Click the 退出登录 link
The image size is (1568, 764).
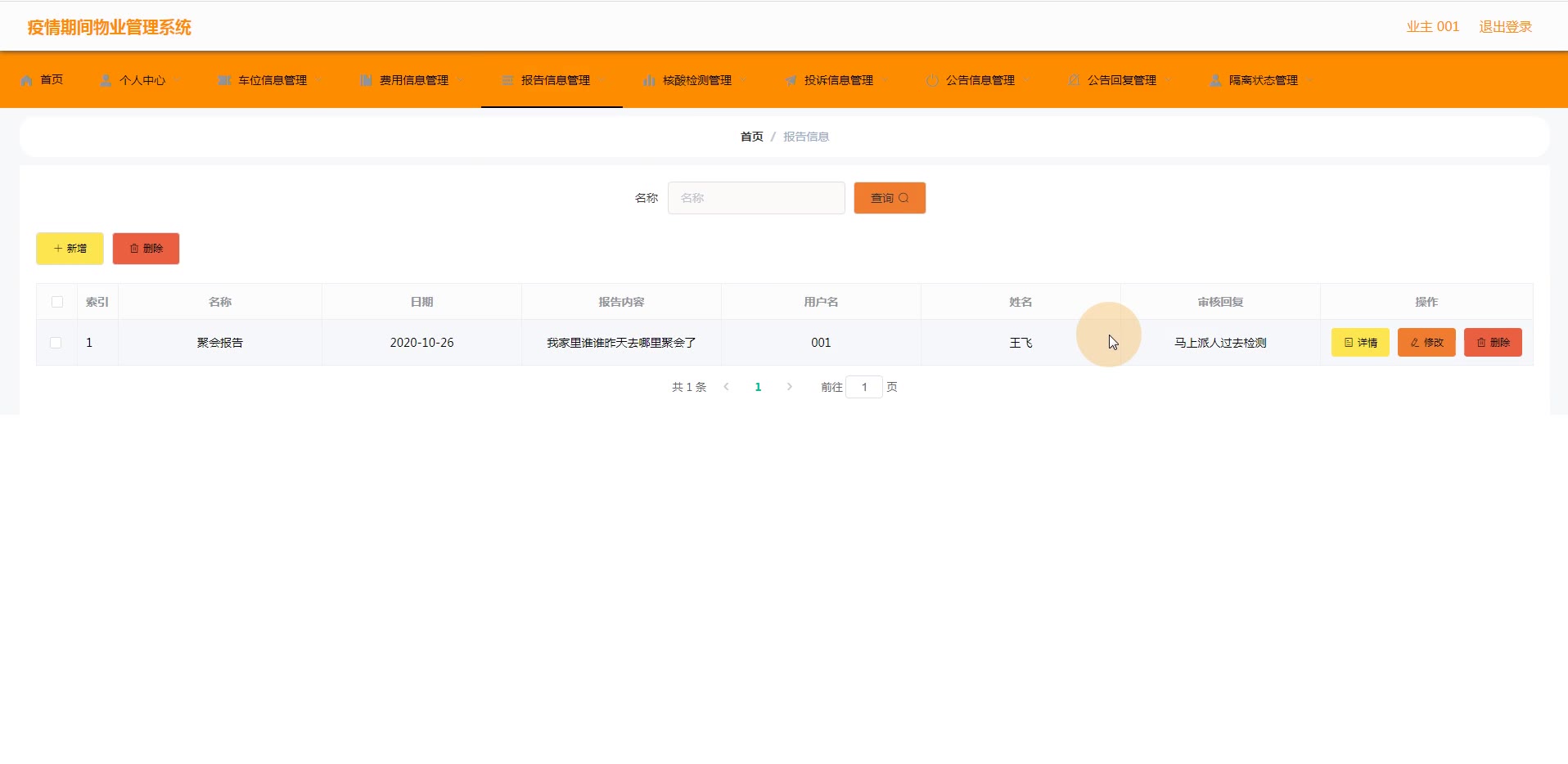[x=1505, y=27]
